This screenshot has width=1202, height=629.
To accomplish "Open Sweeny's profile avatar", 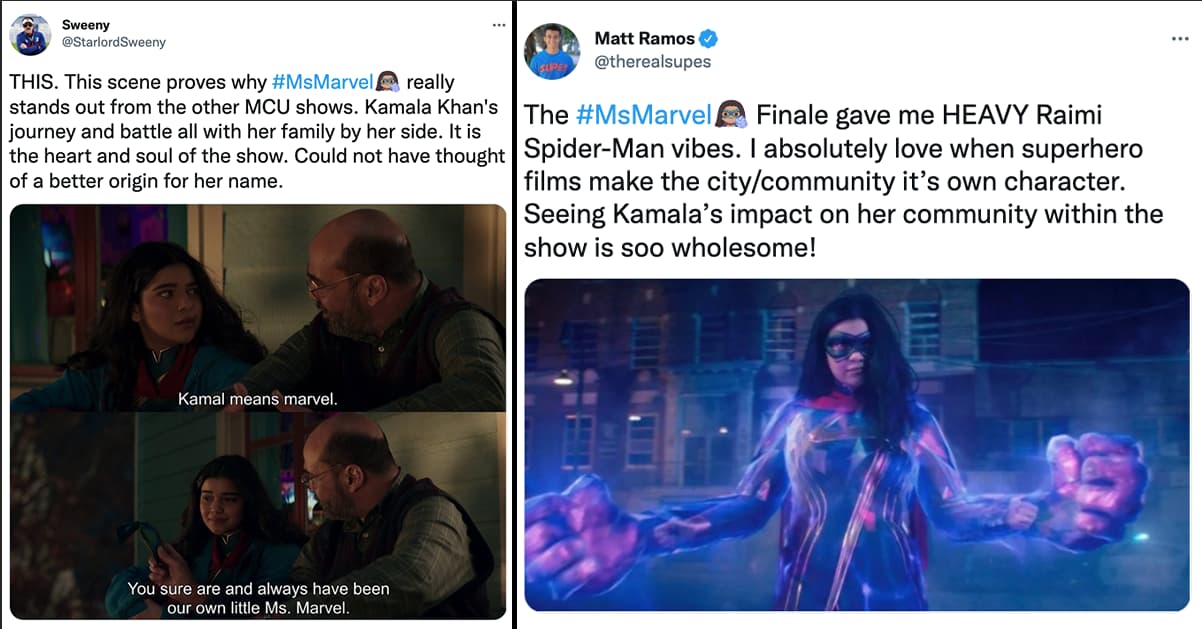I will [29, 34].
